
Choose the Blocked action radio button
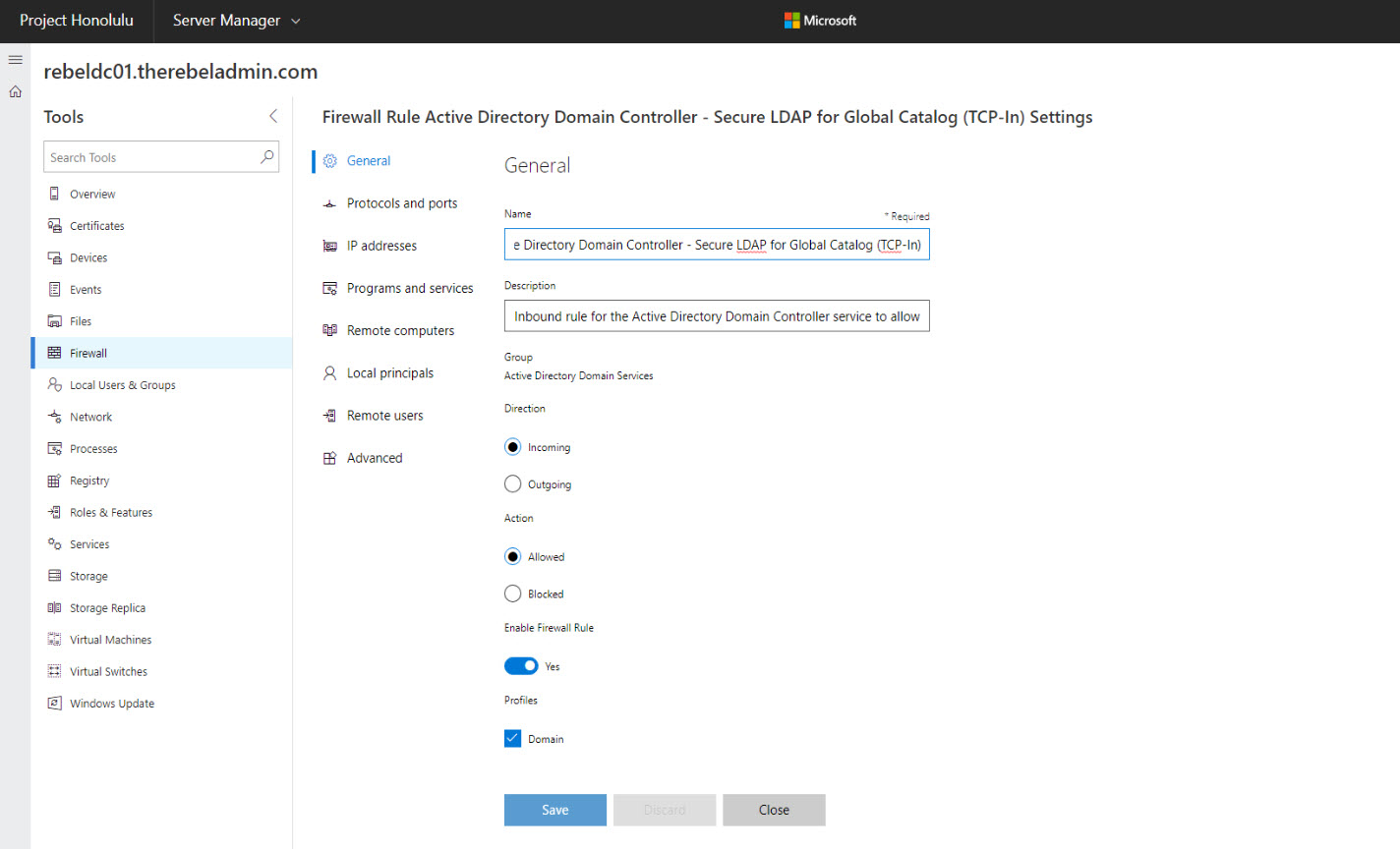(x=512, y=594)
